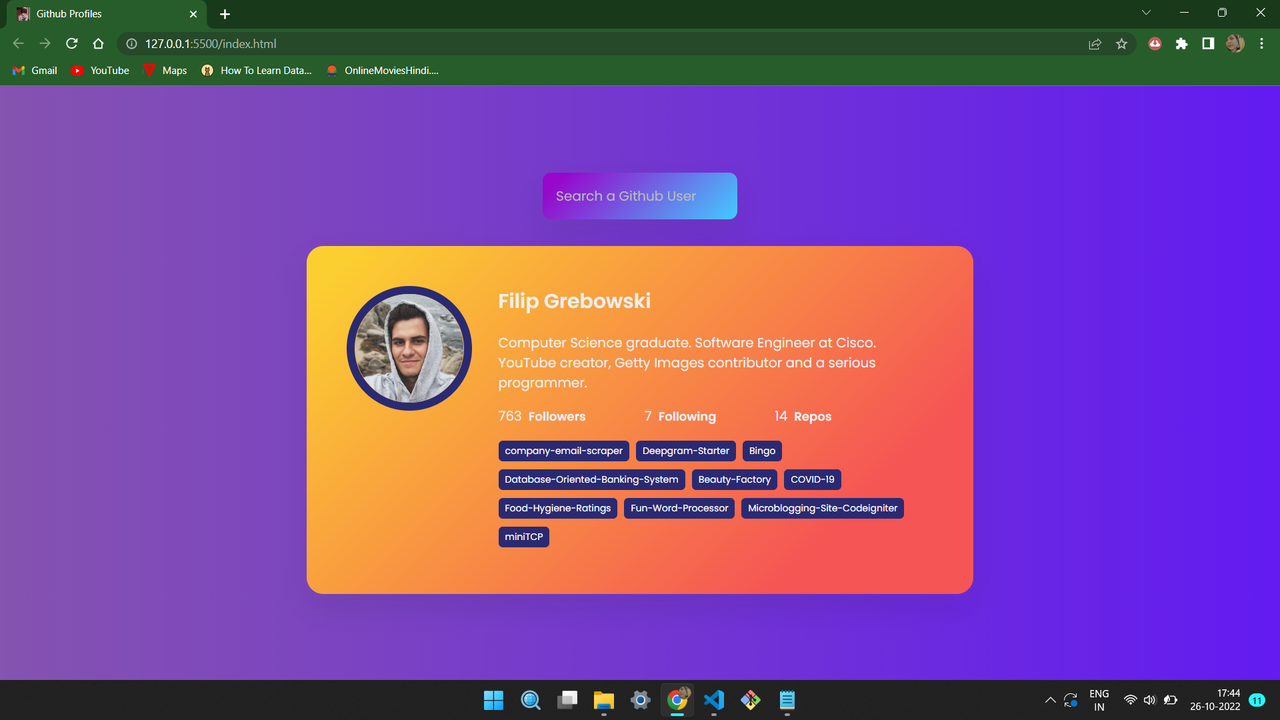Click the Search a Github User field

(x=639, y=196)
